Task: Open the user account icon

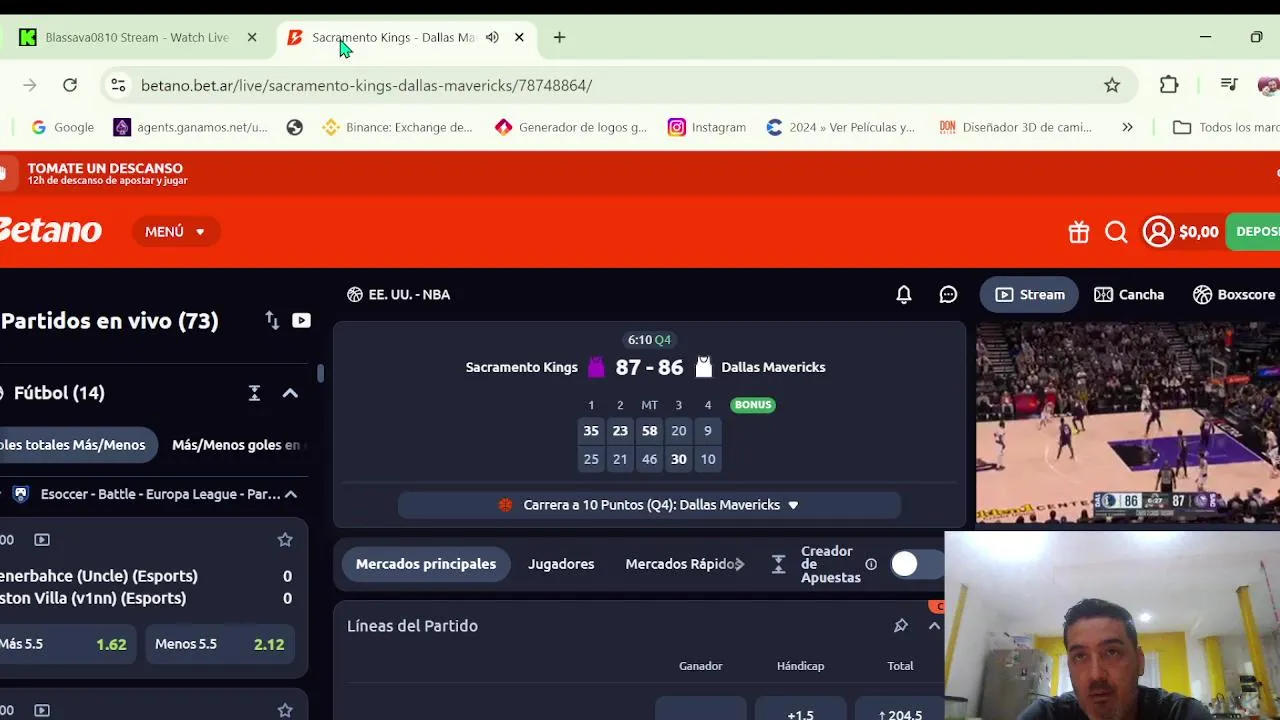Action: pos(1158,232)
